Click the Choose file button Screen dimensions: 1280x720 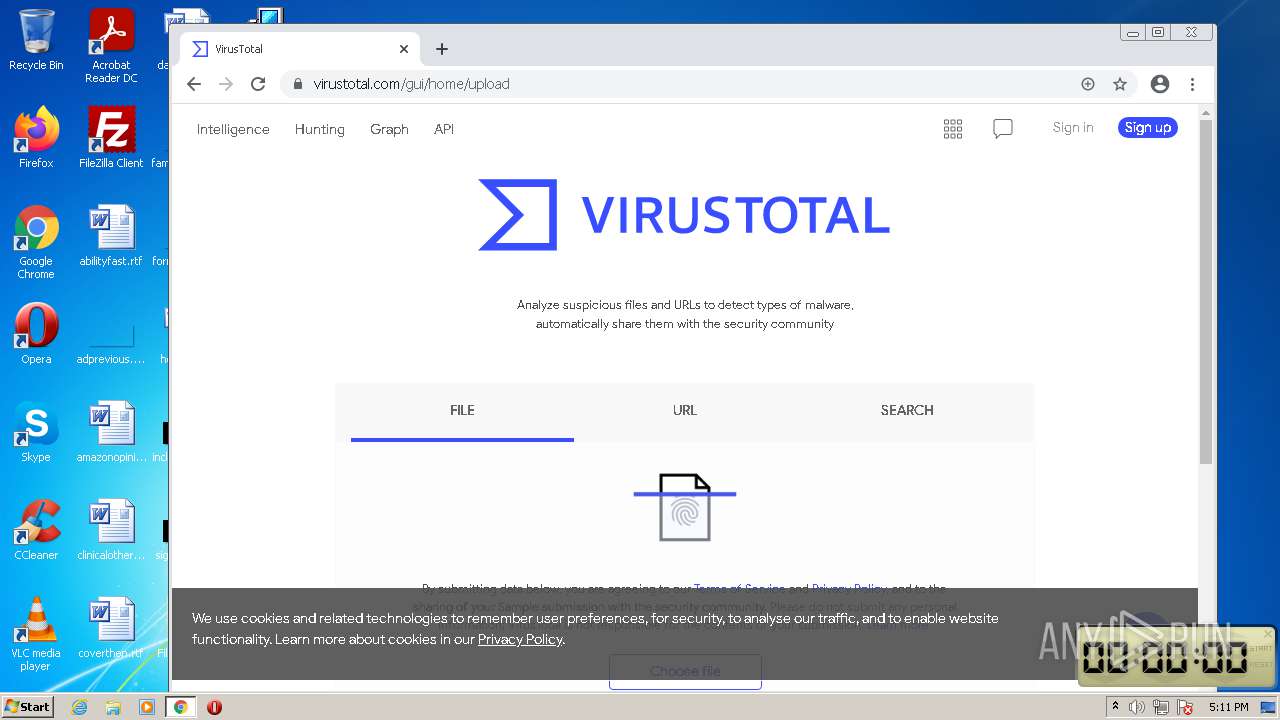click(x=685, y=671)
